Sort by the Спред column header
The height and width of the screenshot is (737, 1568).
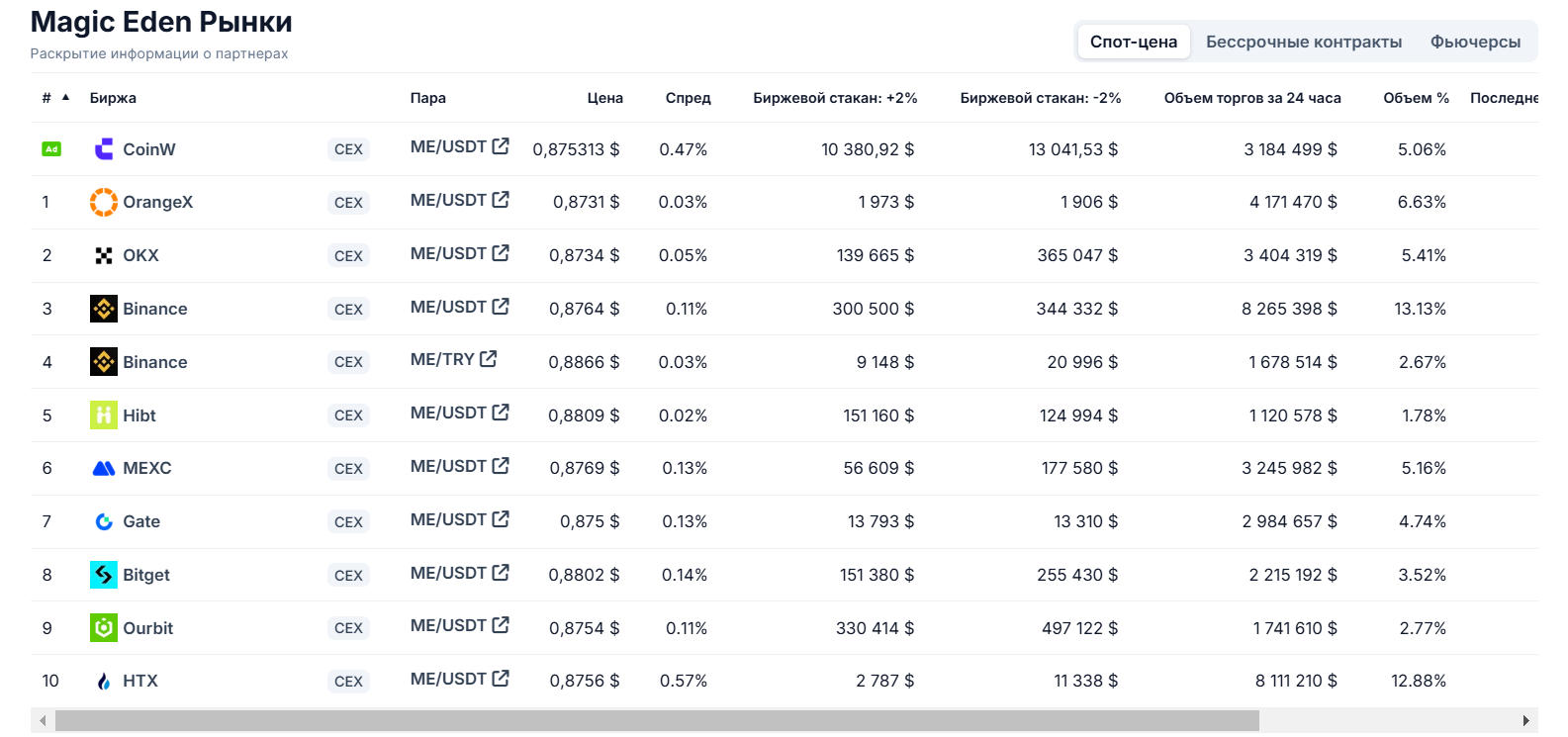[688, 98]
